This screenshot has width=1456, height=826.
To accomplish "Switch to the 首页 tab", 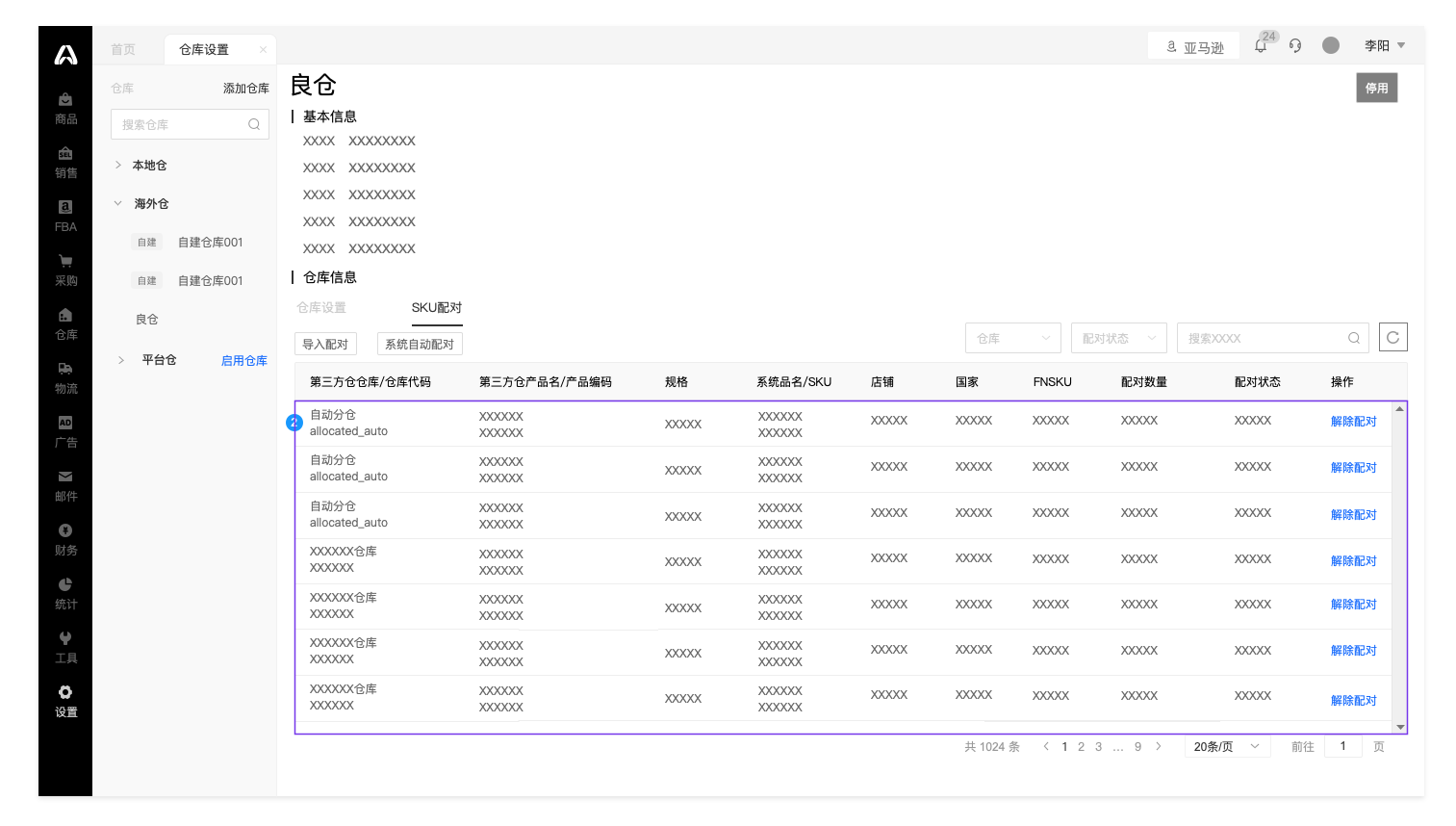I will pos(123,49).
